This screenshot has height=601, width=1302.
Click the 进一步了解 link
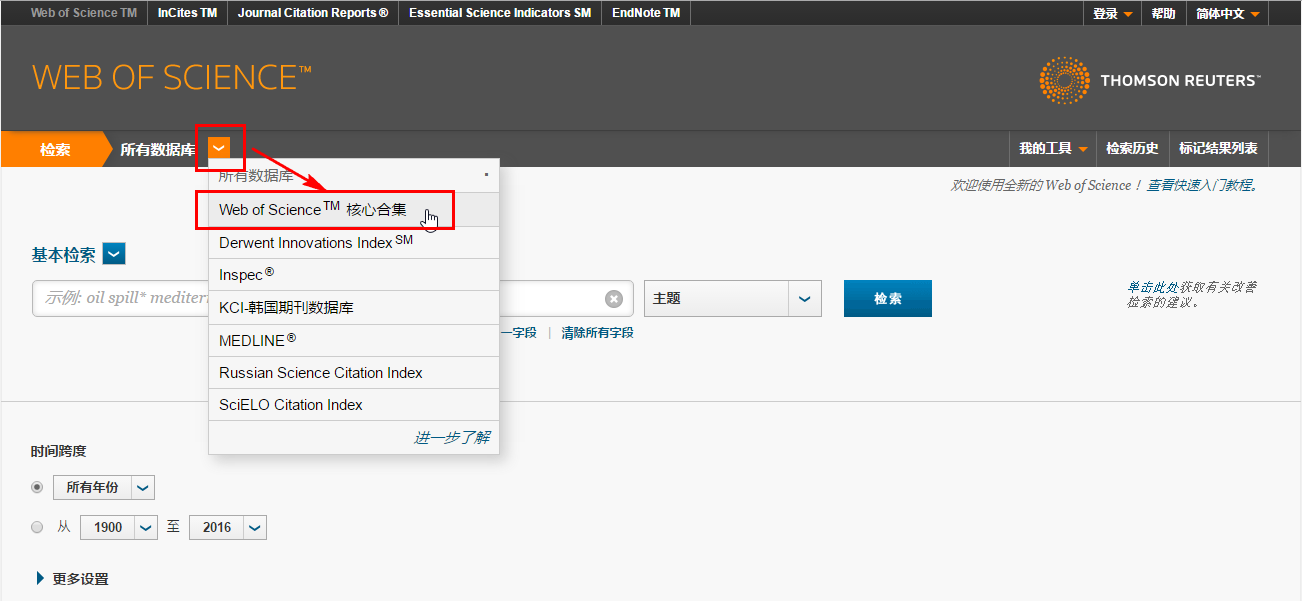[x=450, y=437]
